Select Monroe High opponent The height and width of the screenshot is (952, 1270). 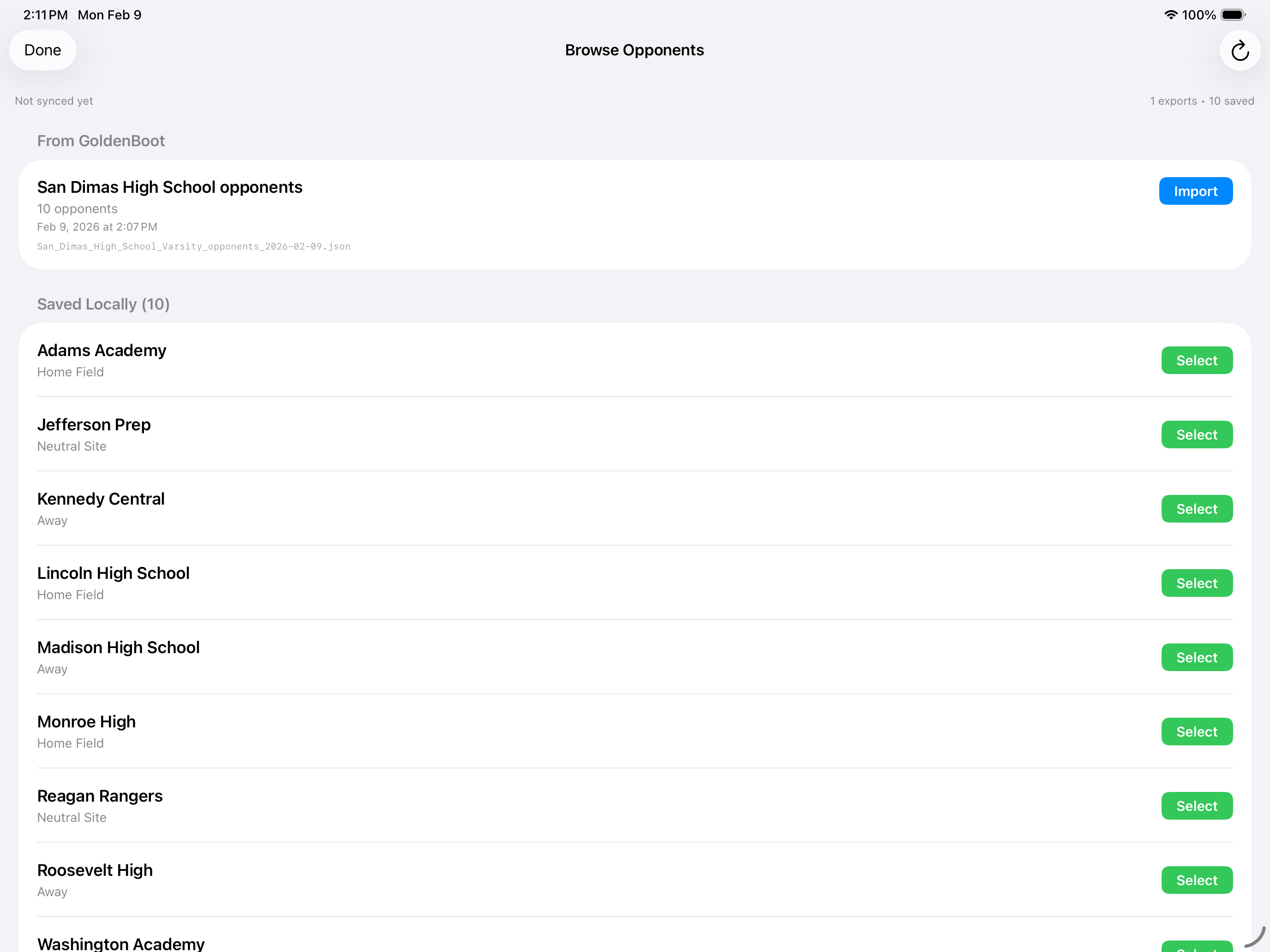point(1197,732)
